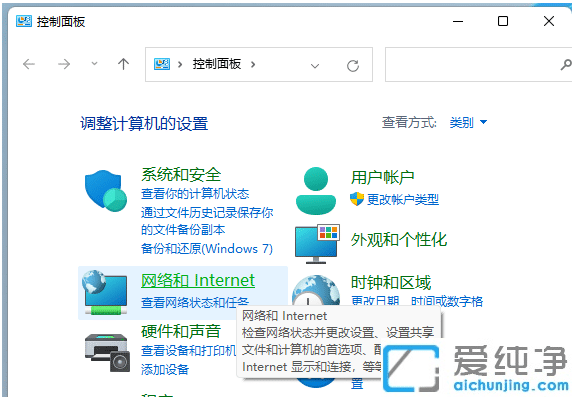Click the back navigation arrow
The width and height of the screenshot is (572, 397).
tap(29, 65)
